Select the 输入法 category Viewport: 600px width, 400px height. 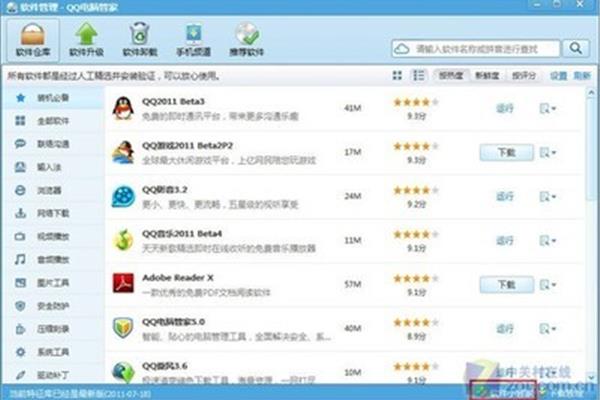[x=54, y=167]
